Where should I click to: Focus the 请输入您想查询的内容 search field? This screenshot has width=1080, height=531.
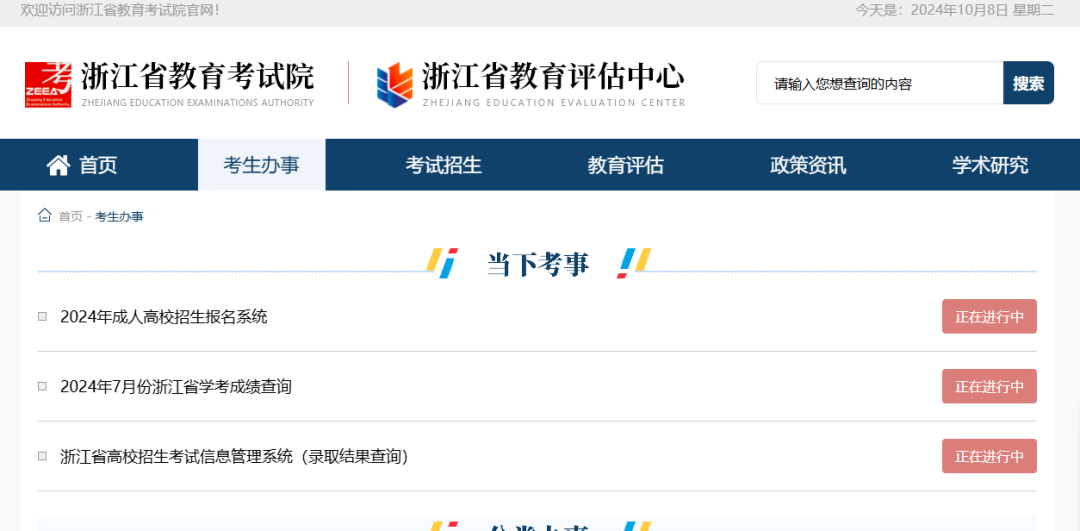point(880,83)
